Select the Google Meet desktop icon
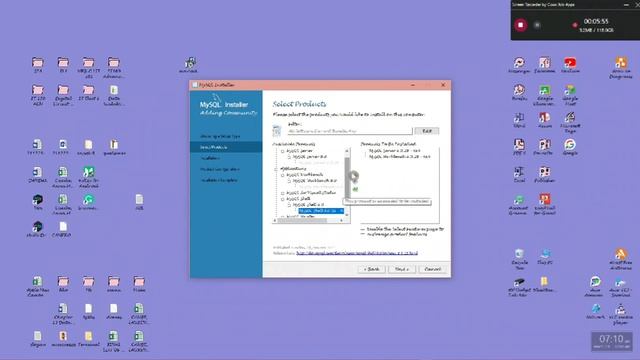The height and width of the screenshot is (360, 640). 570,95
